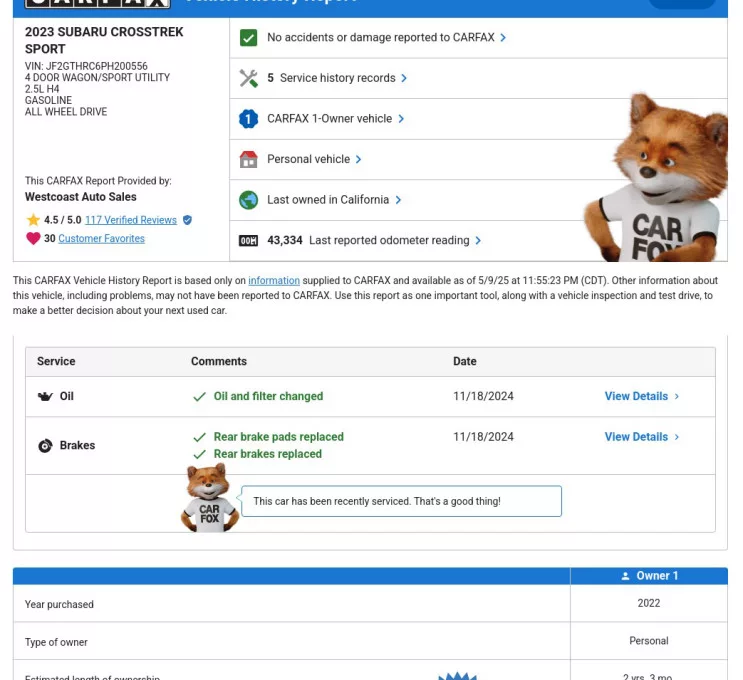This screenshot has height=680, width=743.
Task: Click the Brakes service icon
Action: coord(45,446)
